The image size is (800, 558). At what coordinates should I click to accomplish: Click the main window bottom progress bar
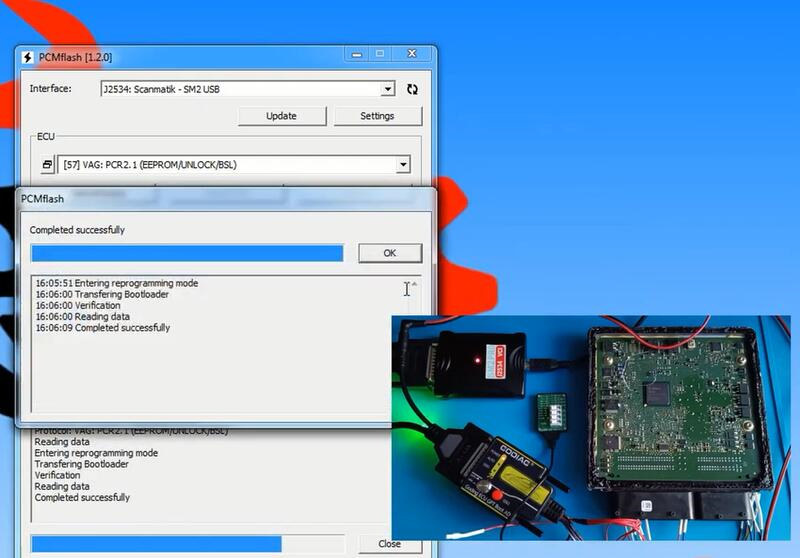pos(156,544)
